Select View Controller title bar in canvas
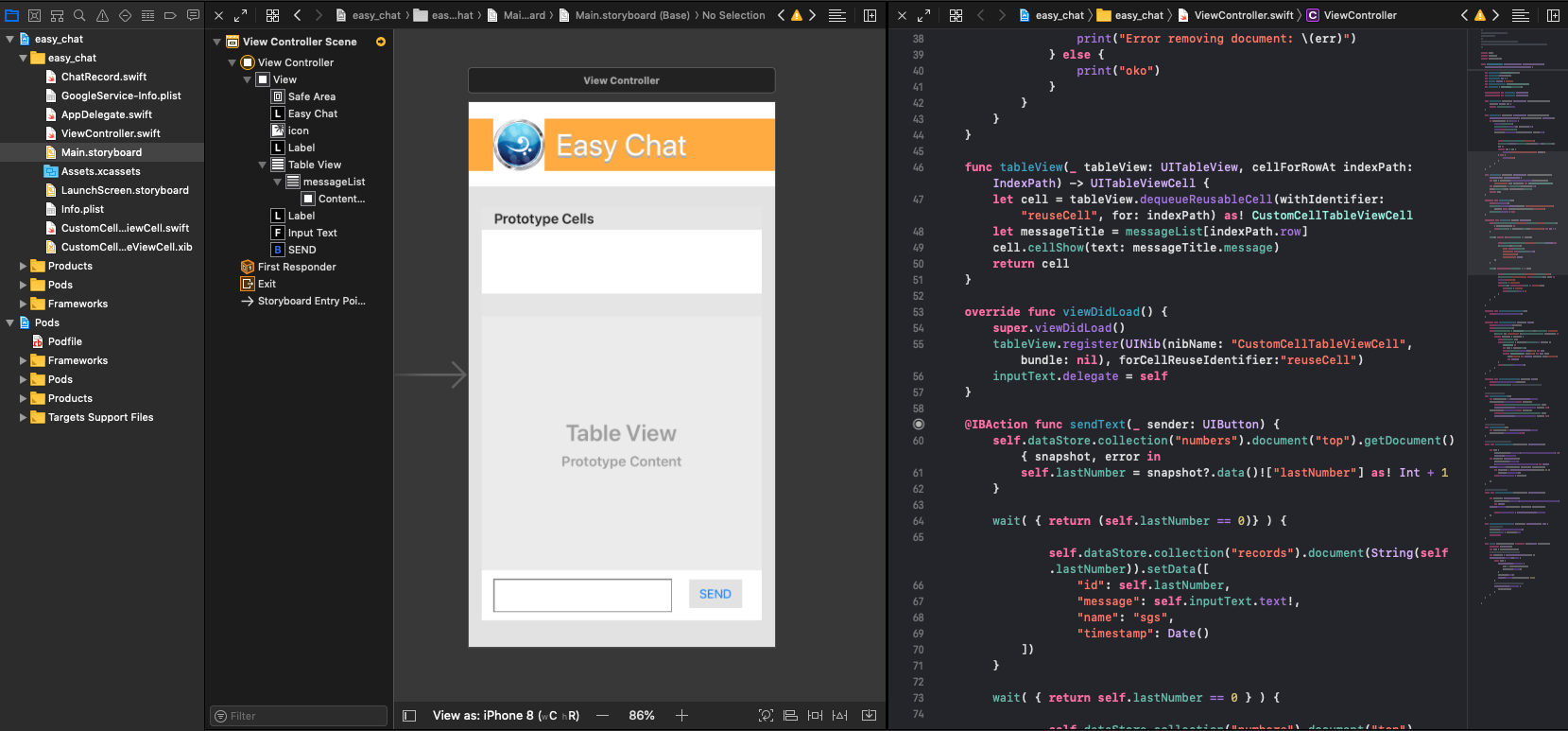Screen dimensions: 1568x731 622,80
